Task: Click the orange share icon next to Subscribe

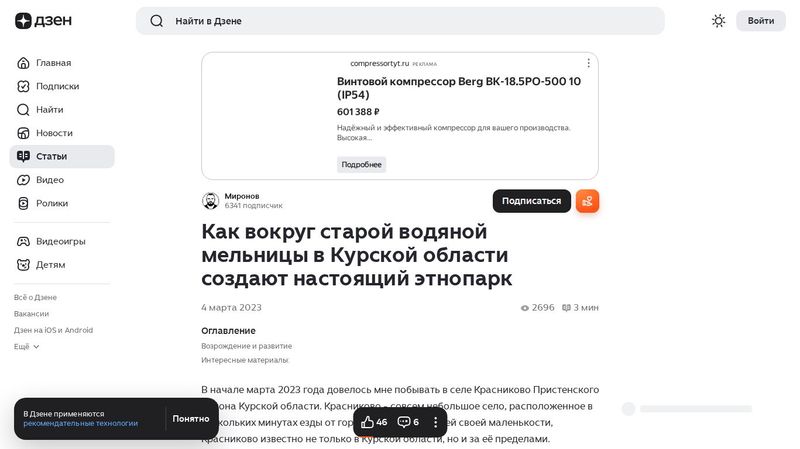Action: click(587, 201)
